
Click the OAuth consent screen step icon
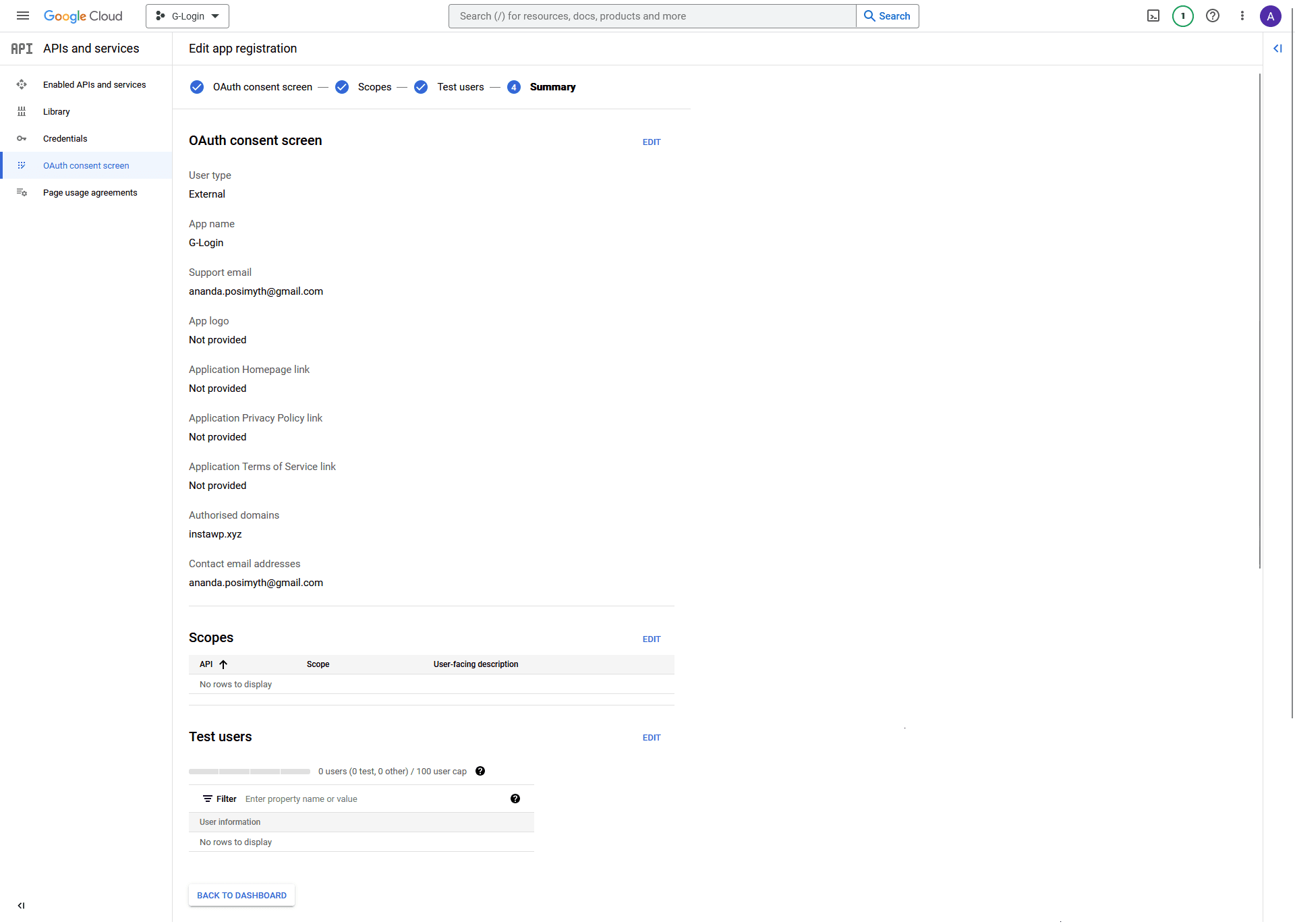pyautogui.click(x=197, y=87)
